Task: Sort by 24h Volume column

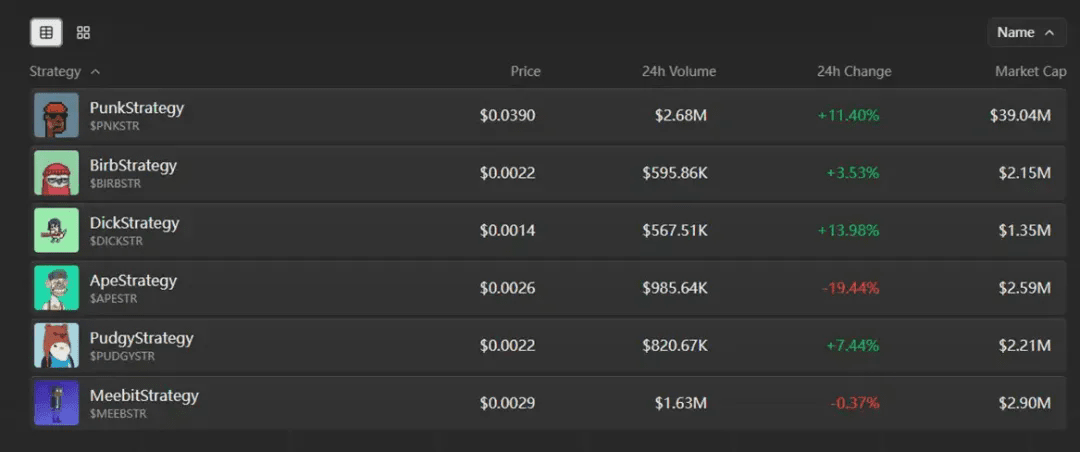Action: click(x=679, y=72)
